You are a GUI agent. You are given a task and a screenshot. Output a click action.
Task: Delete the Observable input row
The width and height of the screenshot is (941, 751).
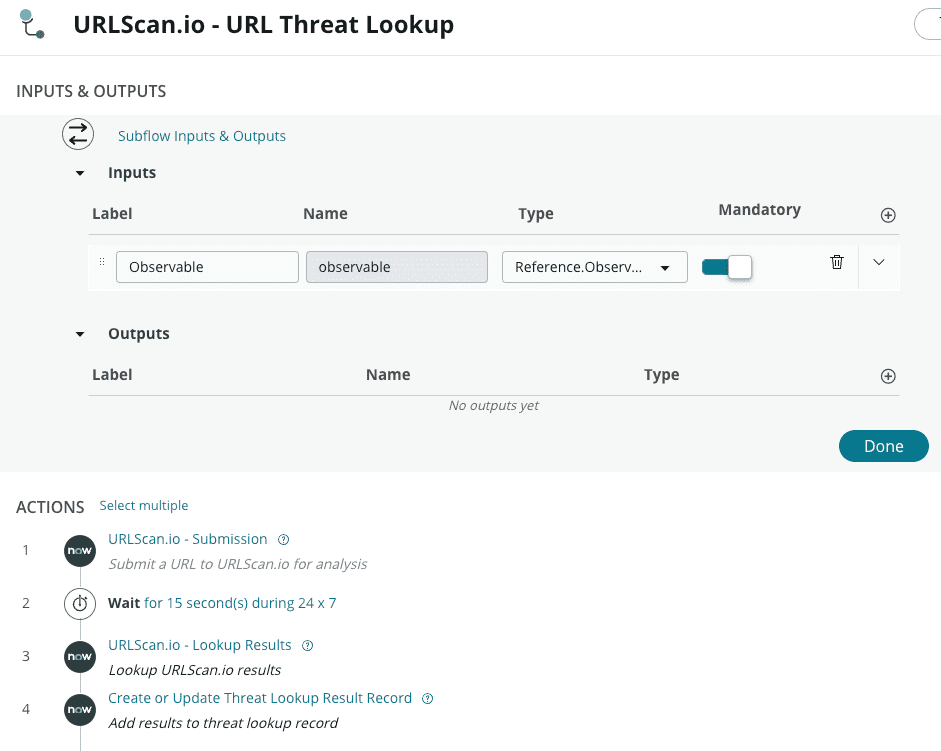[837, 262]
